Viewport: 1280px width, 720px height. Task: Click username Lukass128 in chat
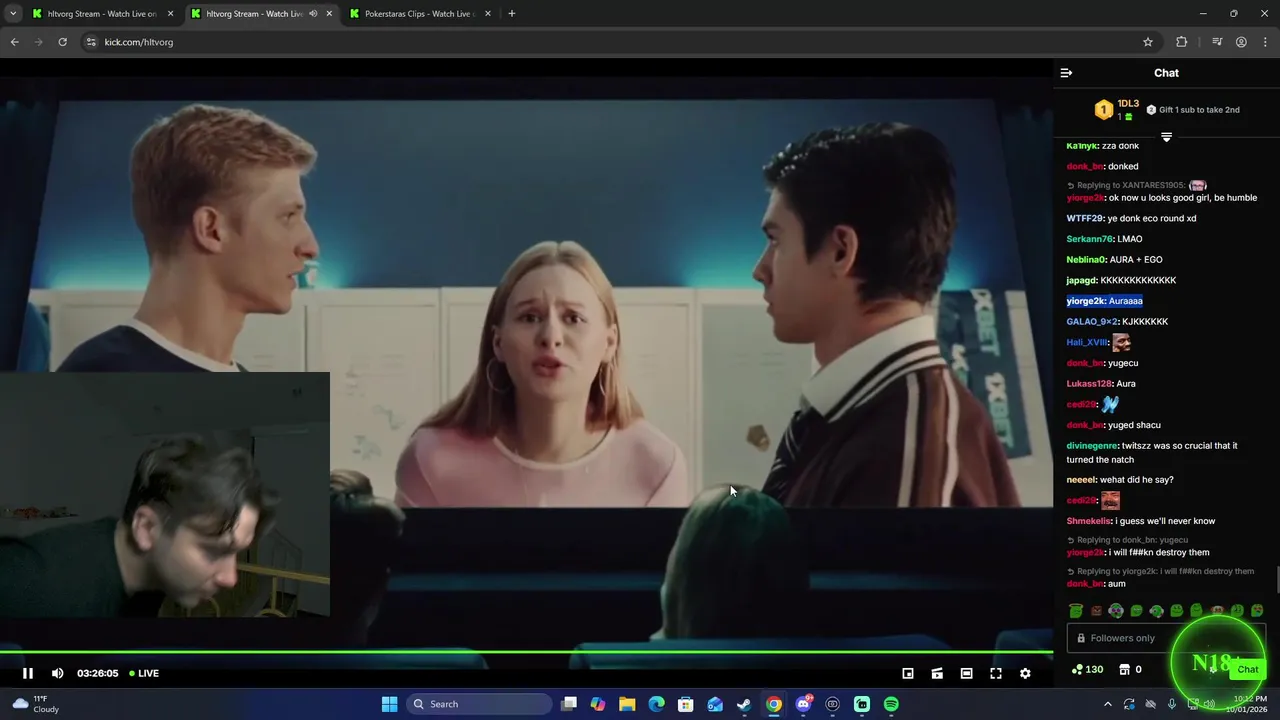click(x=1089, y=384)
